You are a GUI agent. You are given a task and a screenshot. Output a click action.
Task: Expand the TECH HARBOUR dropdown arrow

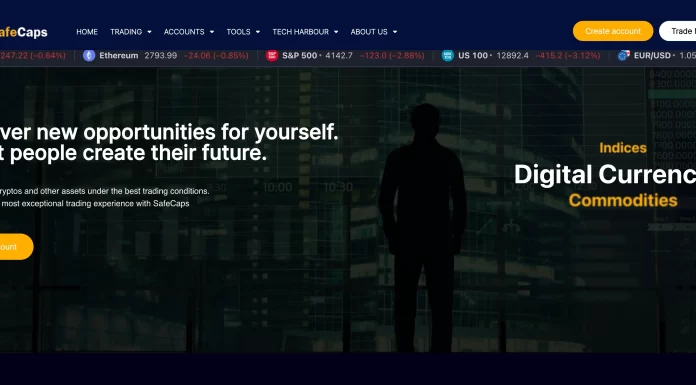point(336,32)
